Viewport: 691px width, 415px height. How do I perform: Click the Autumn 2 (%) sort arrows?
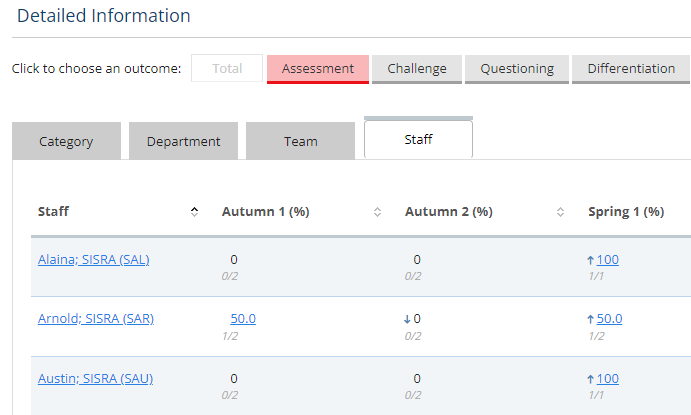tap(561, 212)
